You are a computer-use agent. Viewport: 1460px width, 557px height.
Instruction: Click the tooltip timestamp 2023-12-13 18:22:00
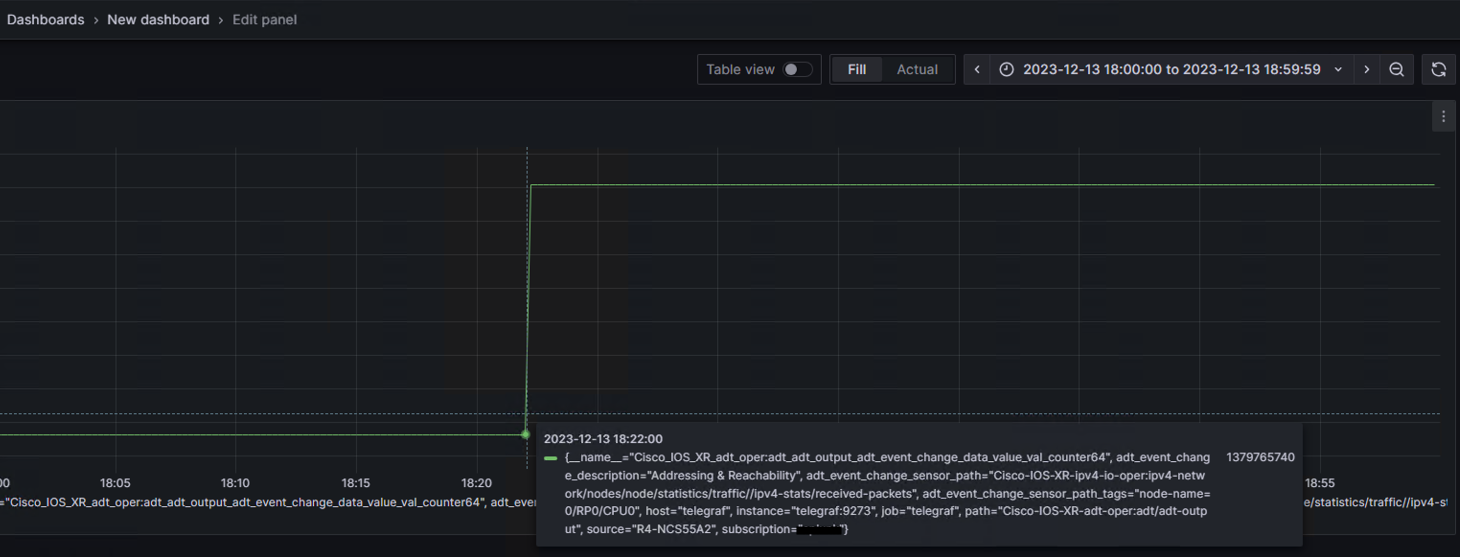603,439
